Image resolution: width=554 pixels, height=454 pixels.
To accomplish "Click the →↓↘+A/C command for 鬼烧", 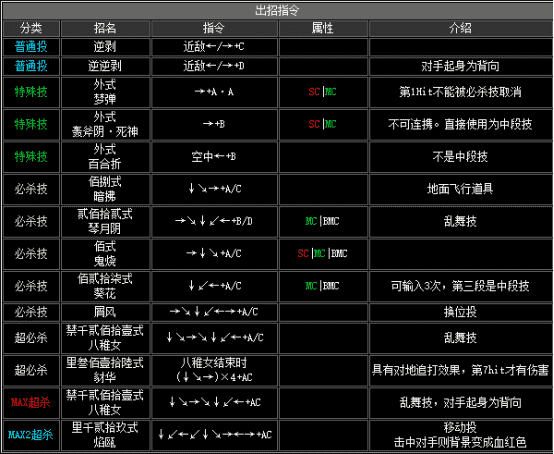I will (214, 253).
